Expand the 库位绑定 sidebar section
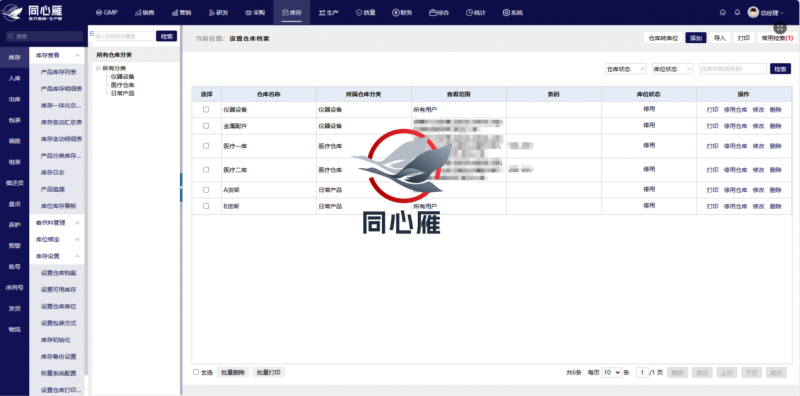This screenshot has height=396, width=800. click(77, 239)
